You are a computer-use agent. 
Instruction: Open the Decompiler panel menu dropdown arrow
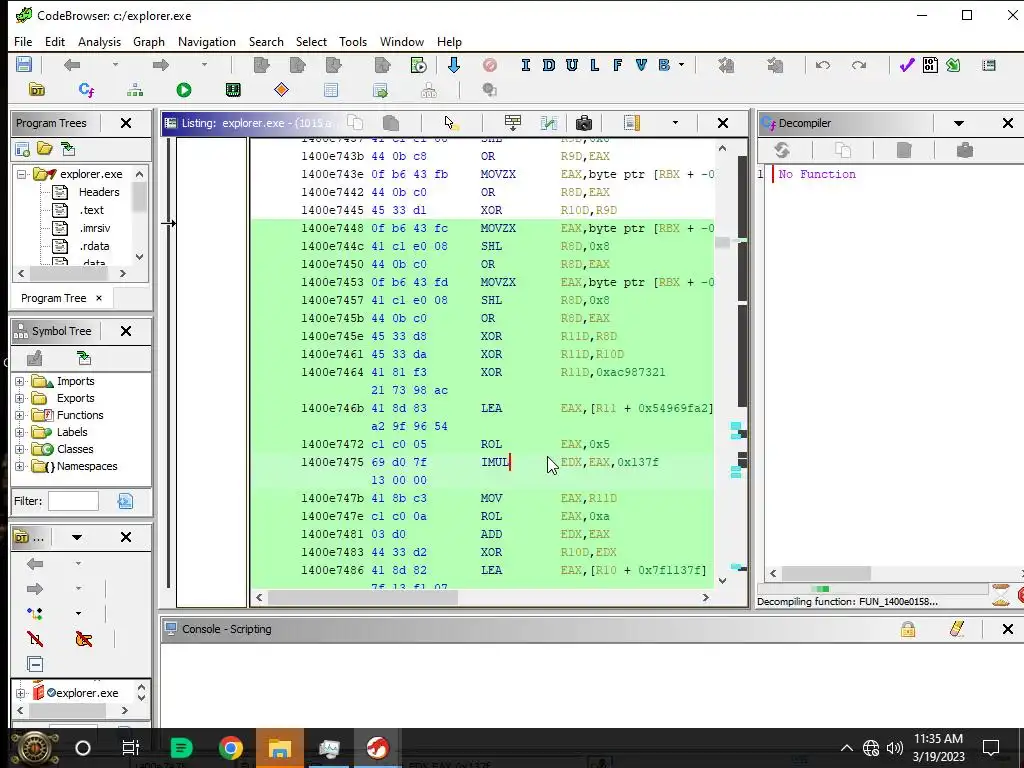(959, 123)
